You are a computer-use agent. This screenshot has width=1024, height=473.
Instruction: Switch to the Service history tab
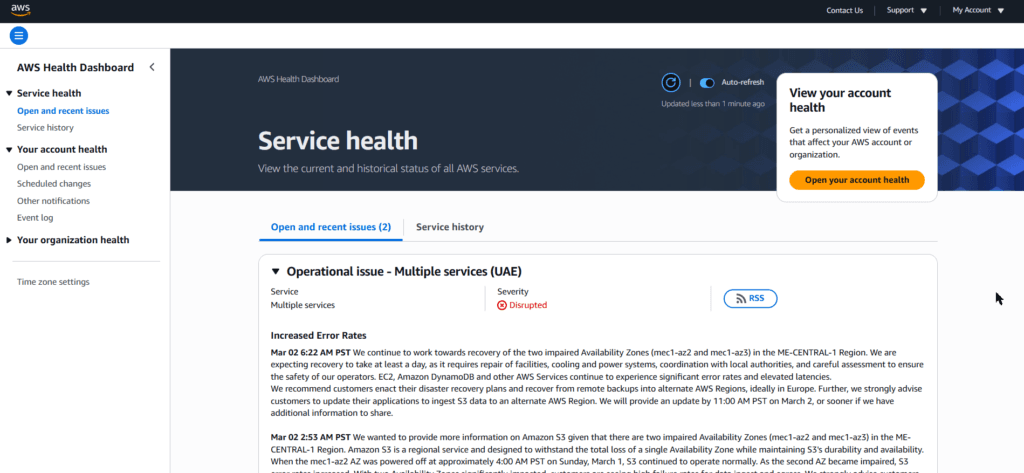click(450, 227)
